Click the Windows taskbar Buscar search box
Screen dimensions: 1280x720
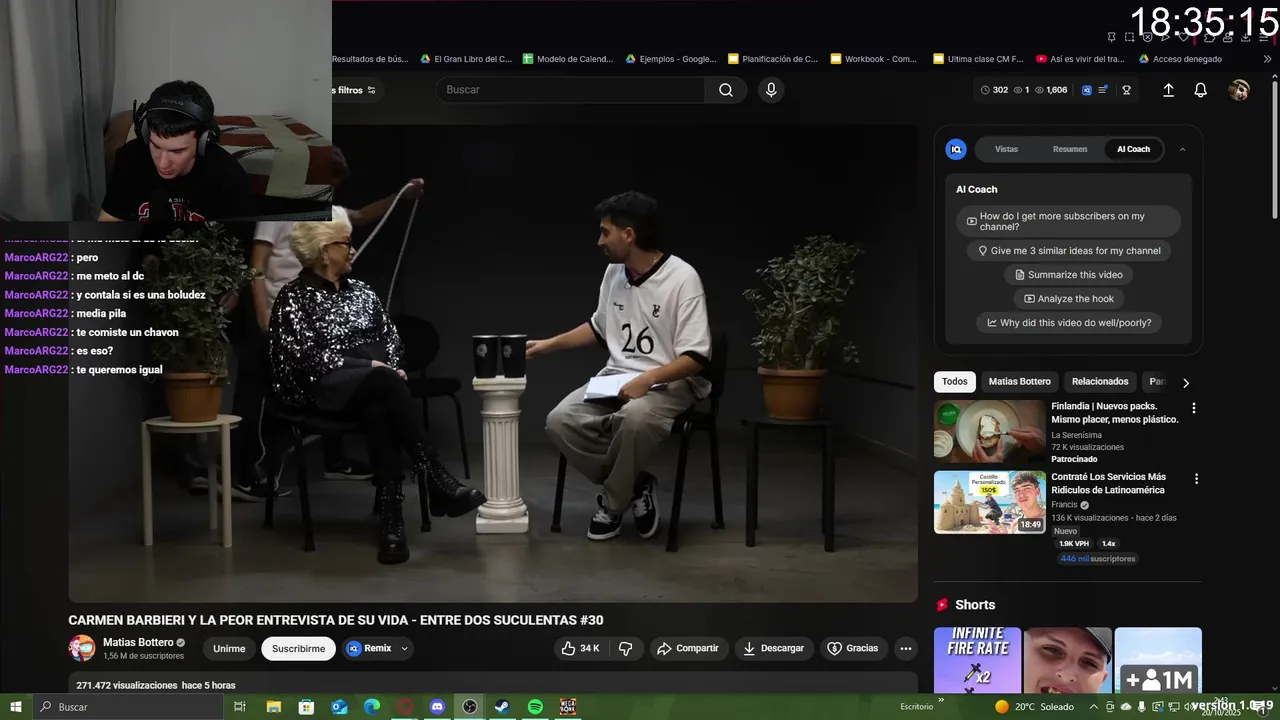(127, 706)
